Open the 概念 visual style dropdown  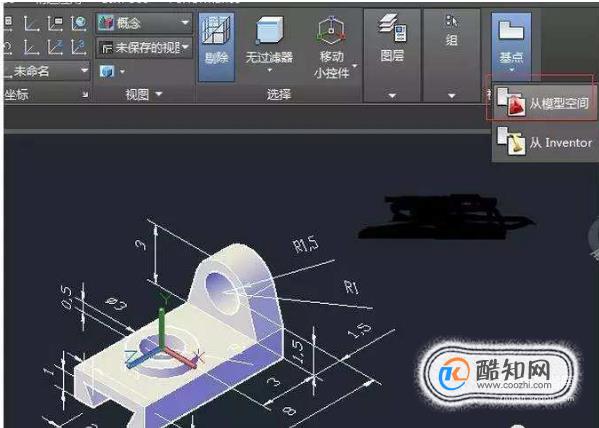click(144, 23)
